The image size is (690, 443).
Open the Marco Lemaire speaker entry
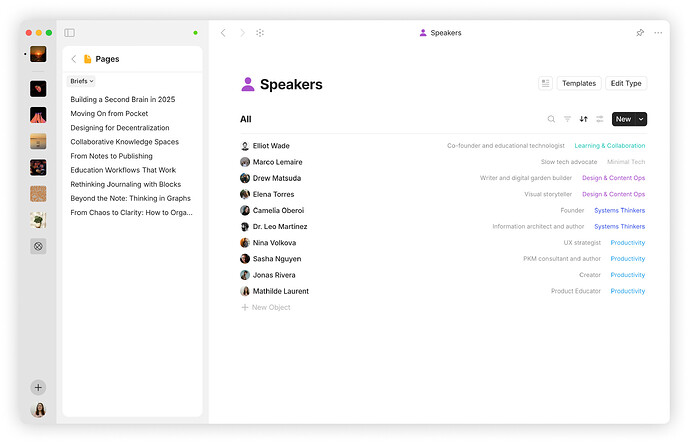[277, 162]
